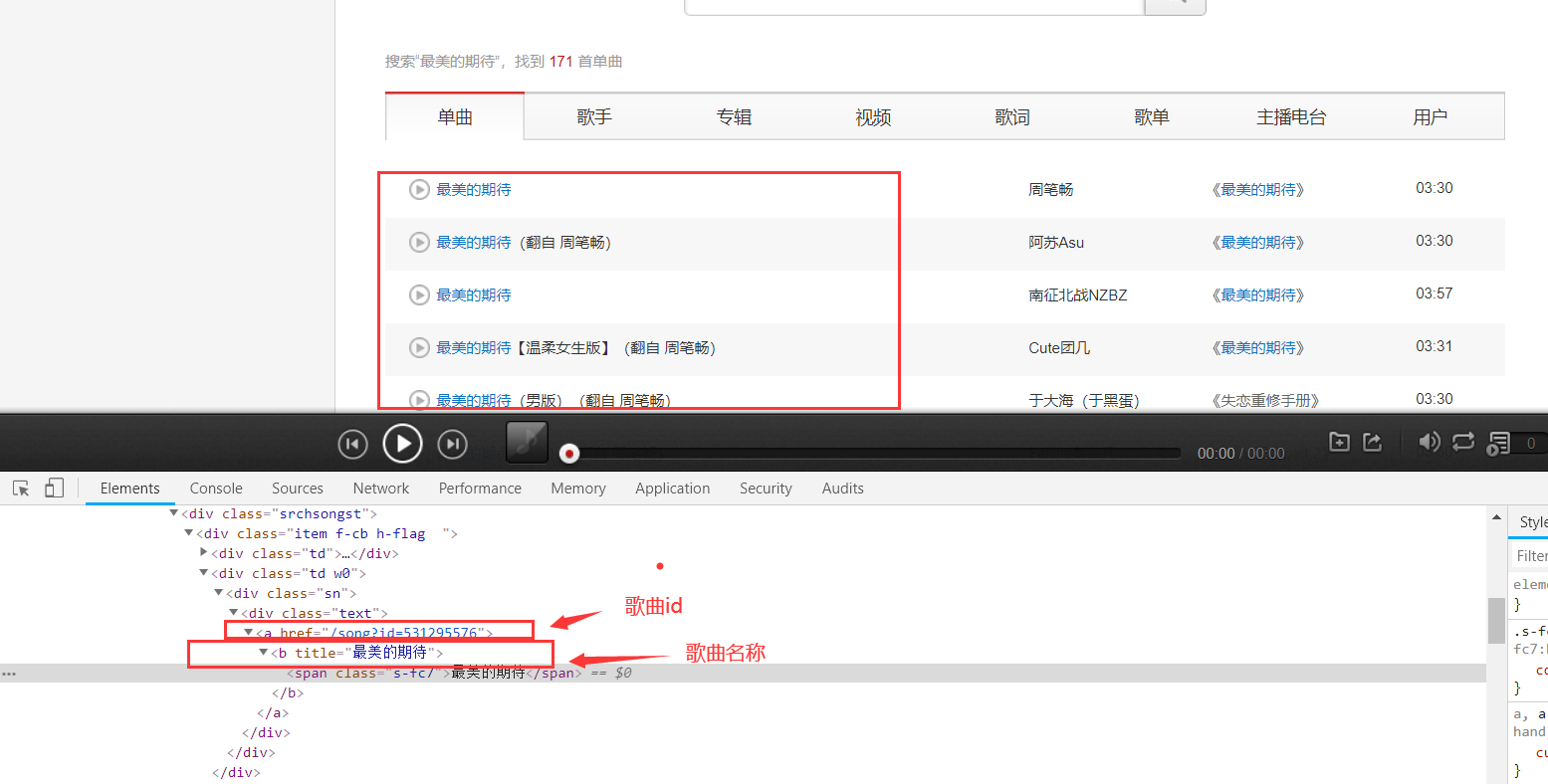Activate DevTools inspect element picker
The width and height of the screenshot is (1548, 784).
(x=21, y=488)
